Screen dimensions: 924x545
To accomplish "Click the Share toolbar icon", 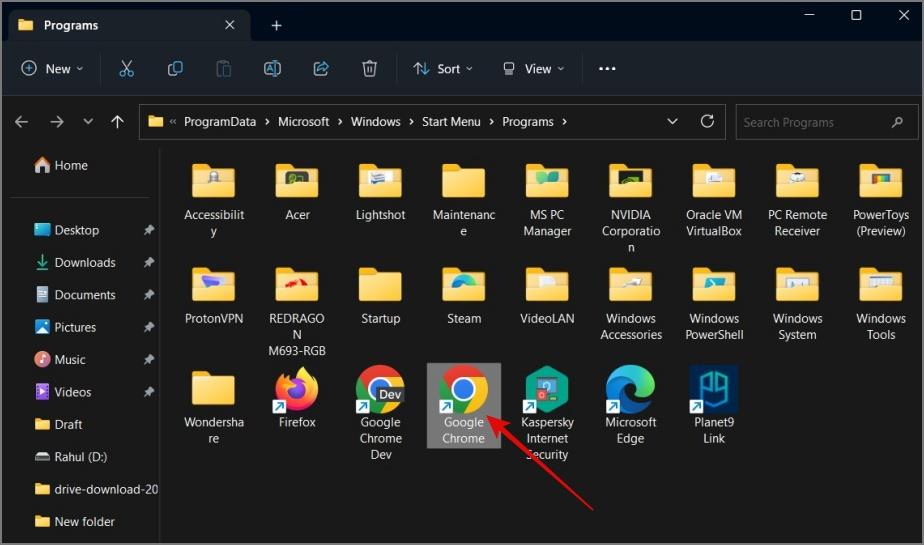I will [x=321, y=69].
